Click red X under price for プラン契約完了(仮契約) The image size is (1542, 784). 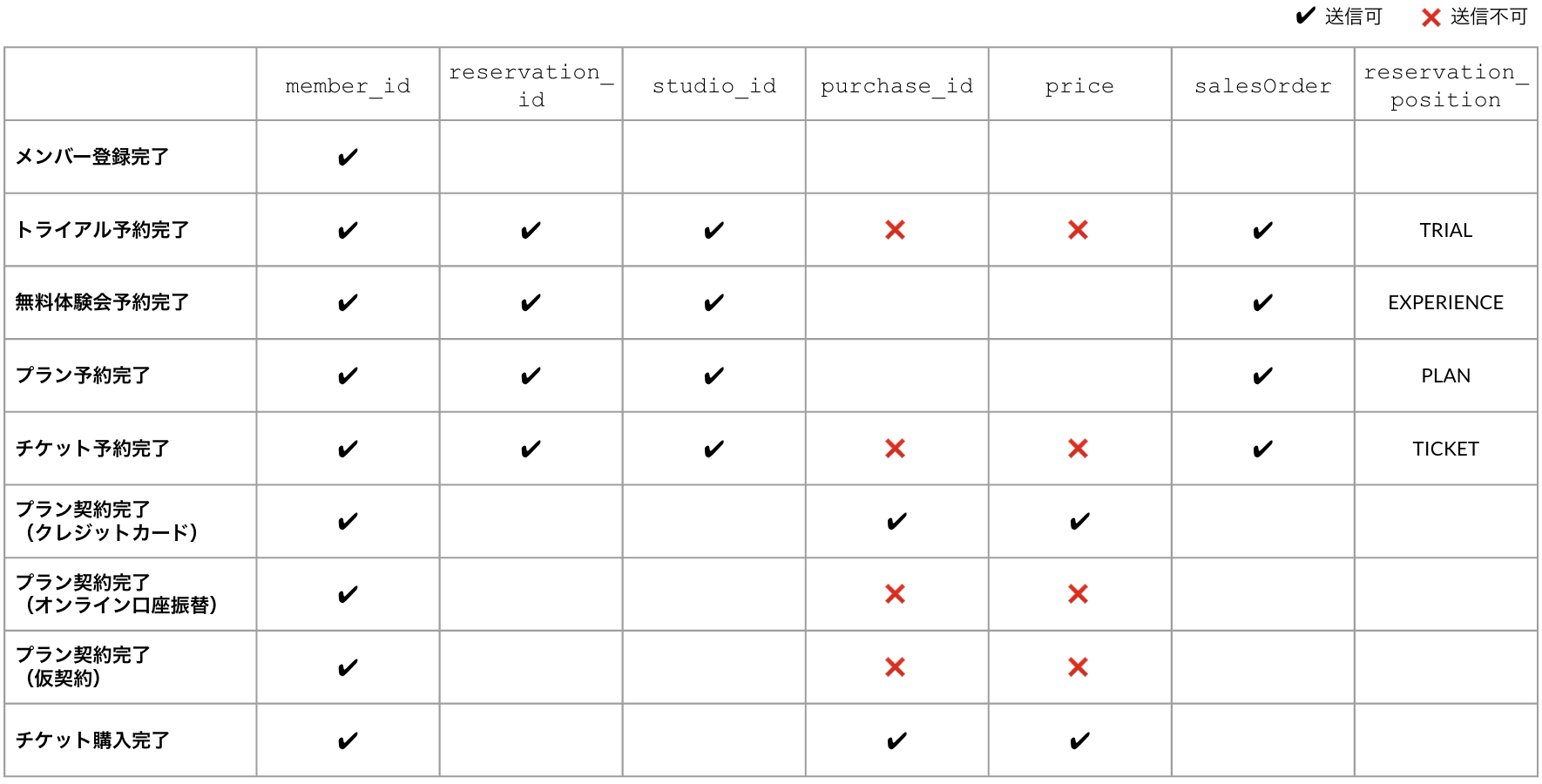1078,667
